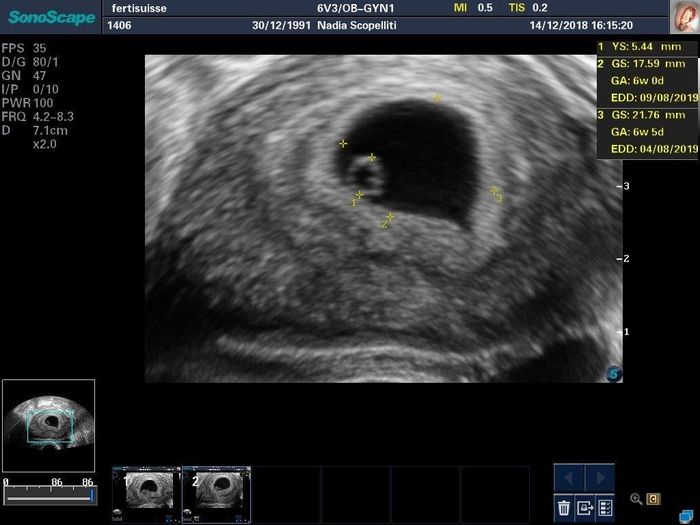Go to previous image with left arrow
The image size is (700, 525).
[x=570, y=478]
